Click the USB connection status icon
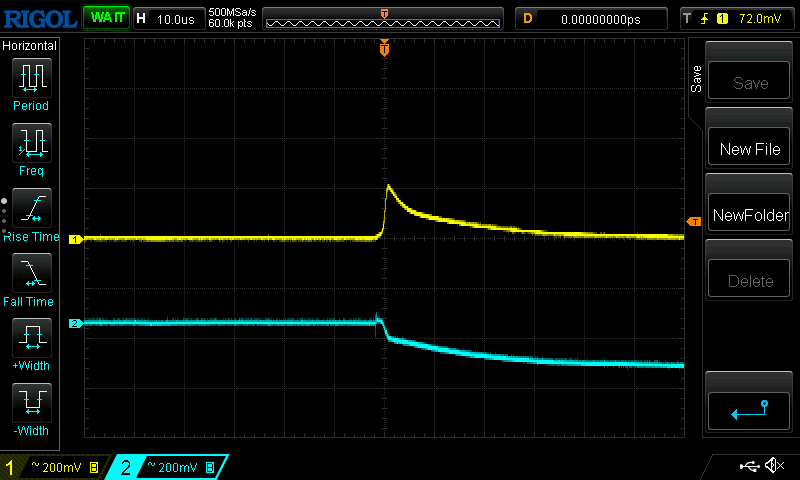This screenshot has height=480, width=800. [749, 466]
